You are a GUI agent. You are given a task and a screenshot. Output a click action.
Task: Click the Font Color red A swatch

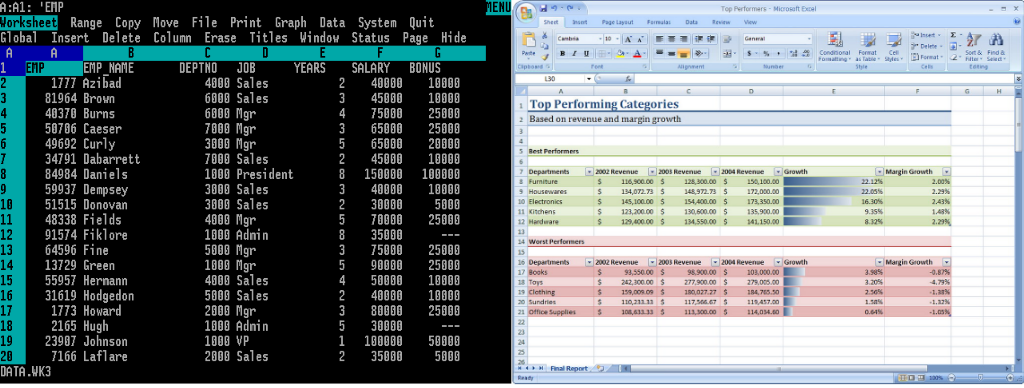coord(637,54)
